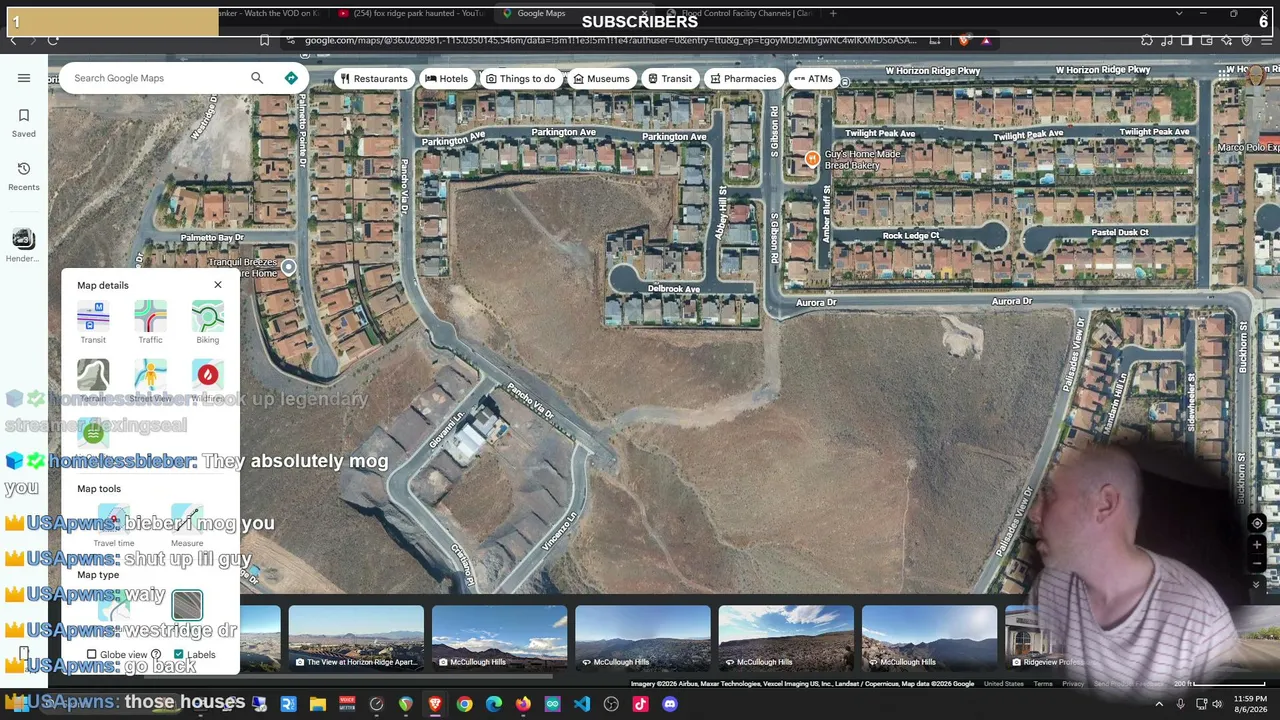1280x720 pixels.
Task: Open the Terms link
Action: pyautogui.click(x=1043, y=684)
